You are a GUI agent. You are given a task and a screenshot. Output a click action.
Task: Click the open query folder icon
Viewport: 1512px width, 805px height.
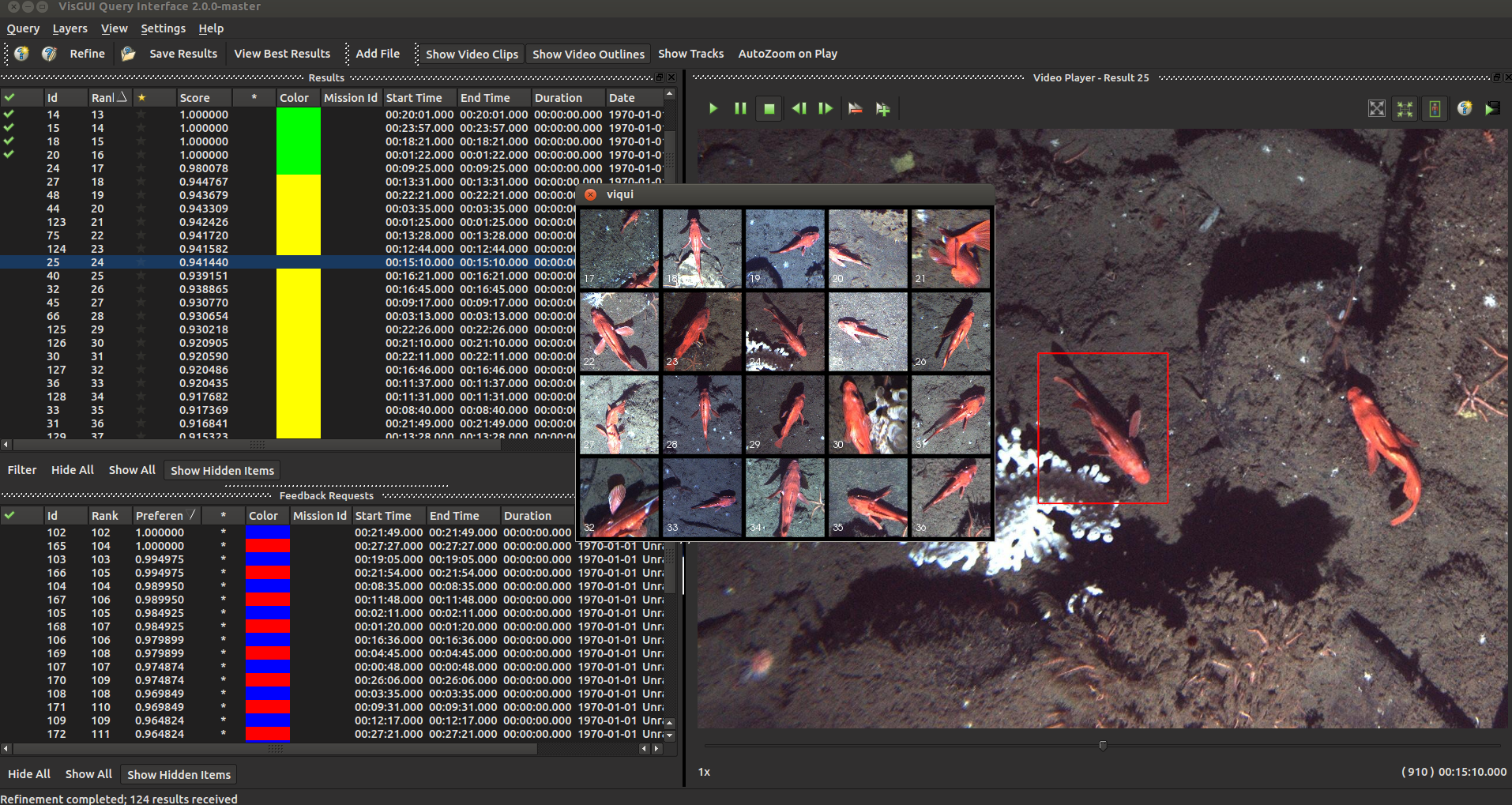tap(128, 54)
